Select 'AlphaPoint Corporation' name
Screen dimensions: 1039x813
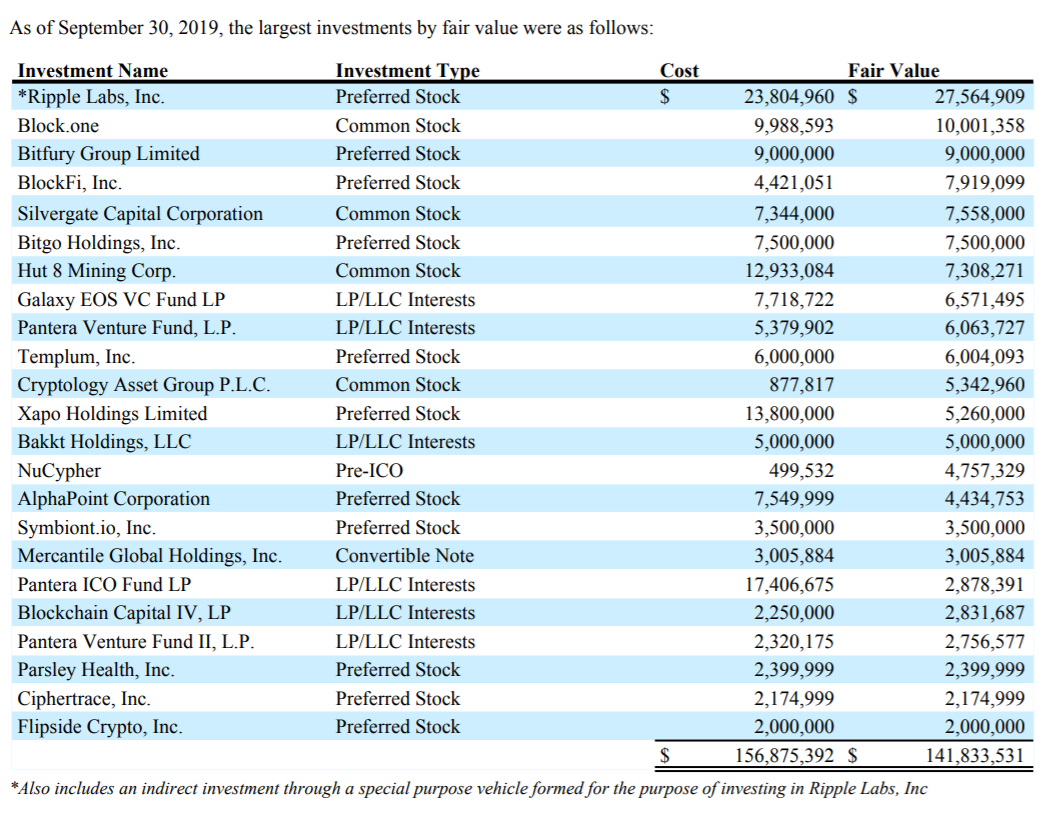[x=113, y=499]
